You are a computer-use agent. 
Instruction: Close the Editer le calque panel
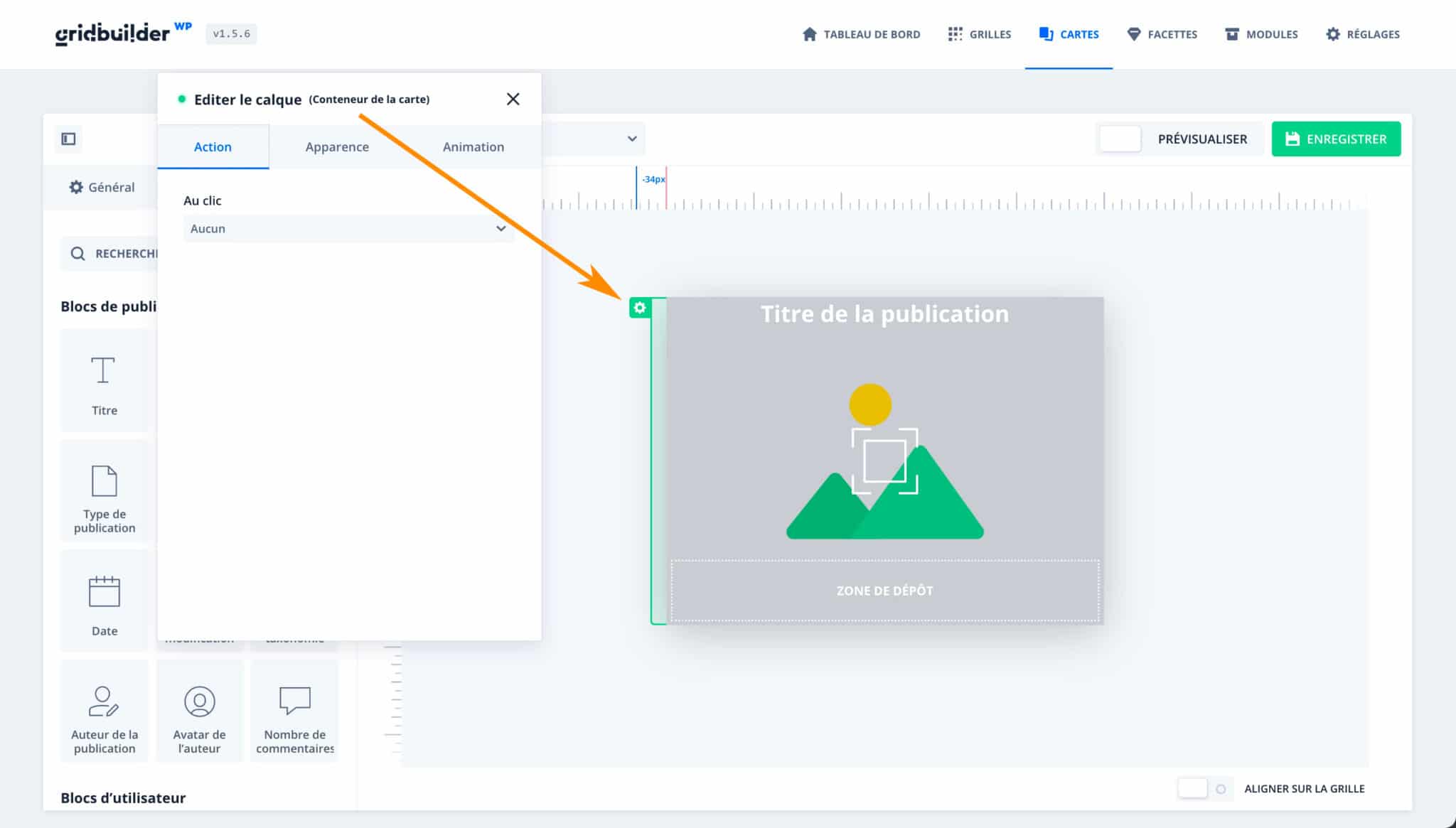click(513, 99)
